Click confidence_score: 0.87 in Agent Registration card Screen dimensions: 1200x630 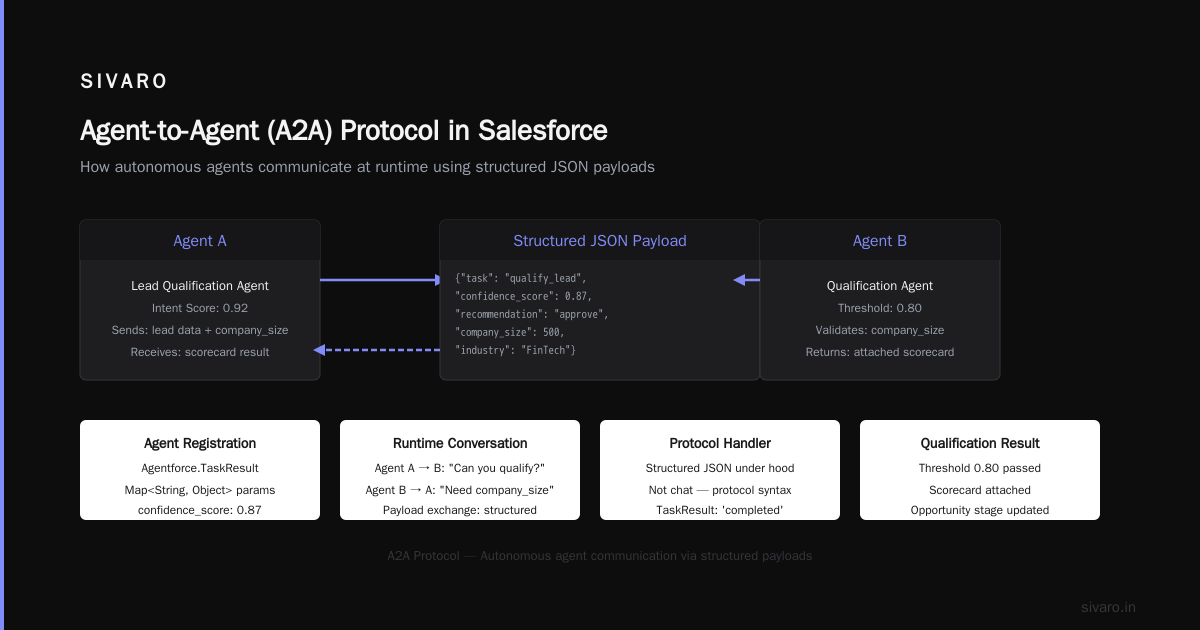click(200, 510)
